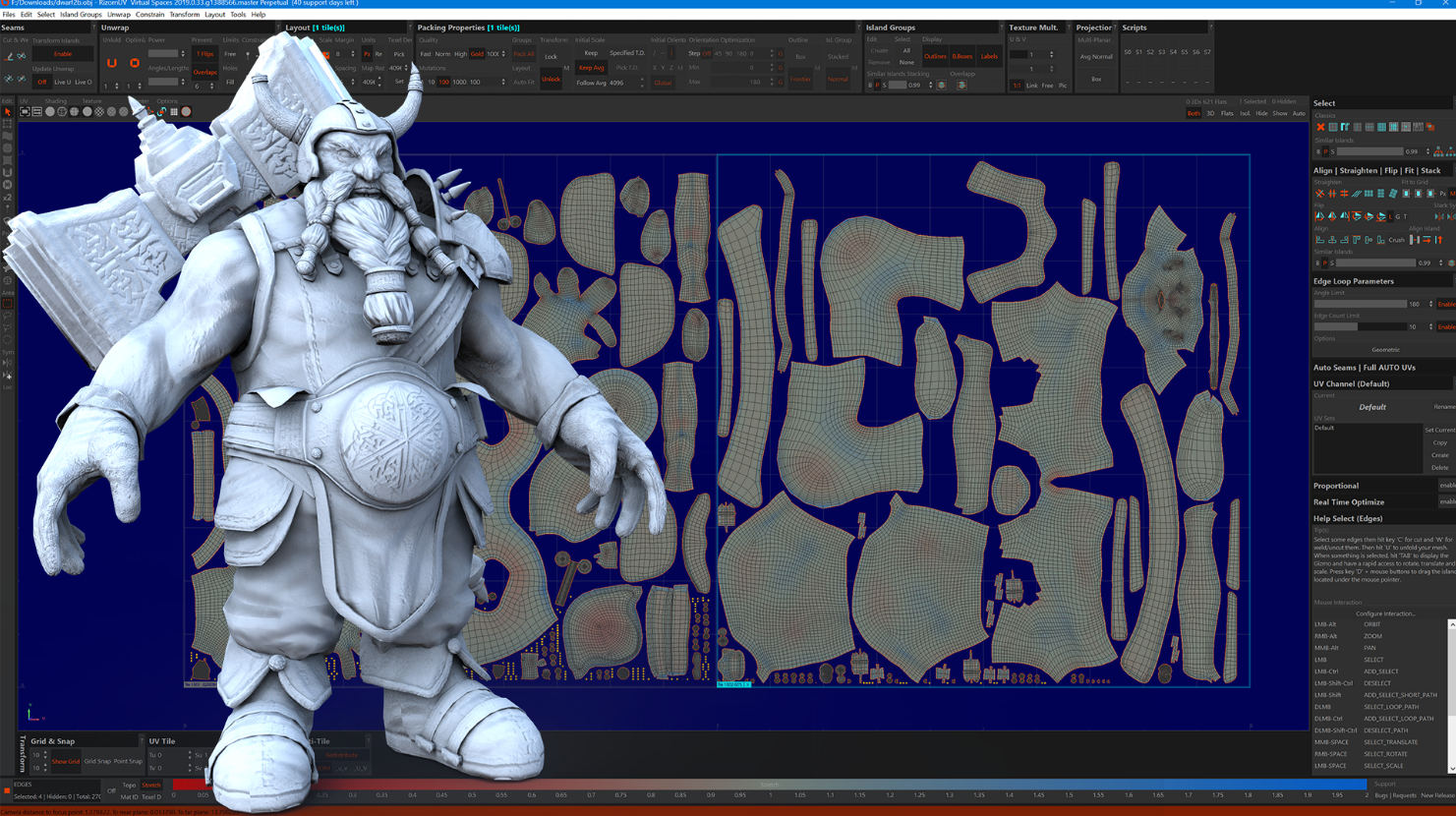Viewport: 1456px width, 816px height.
Task: Click the similar islands tree icon in Select panel
Action: pyautogui.click(x=1438, y=151)
